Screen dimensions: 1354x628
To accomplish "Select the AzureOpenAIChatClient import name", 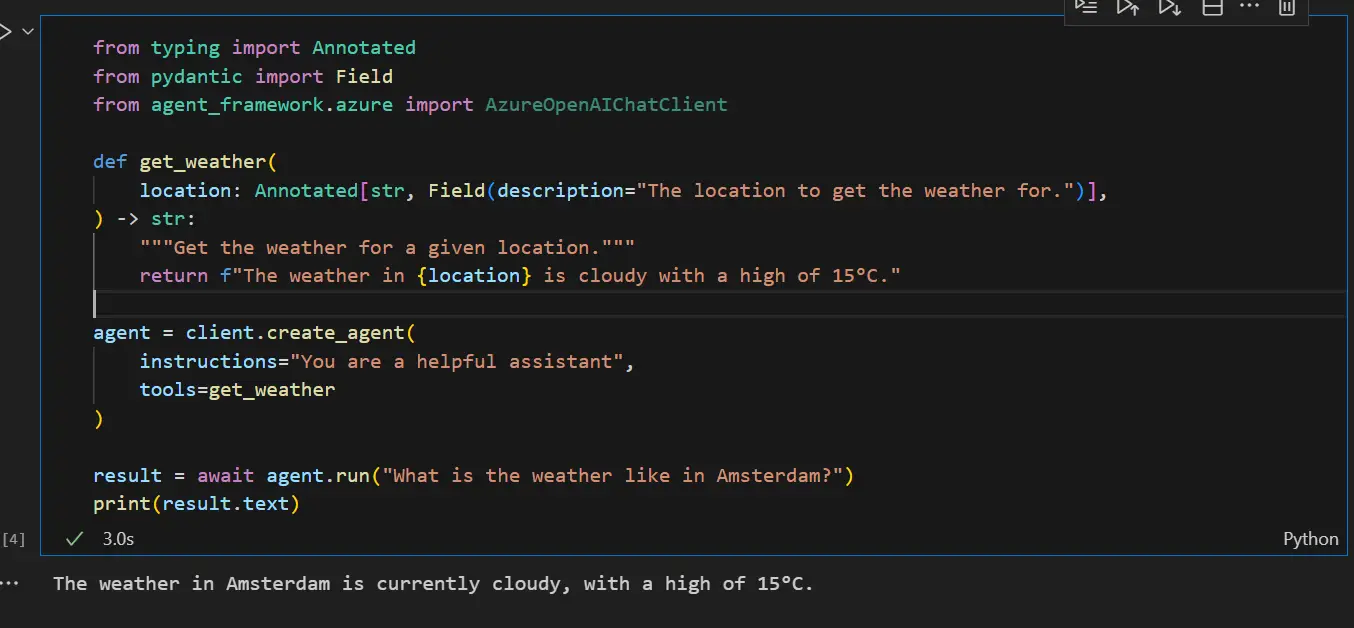I will click(x=606, y=104).
